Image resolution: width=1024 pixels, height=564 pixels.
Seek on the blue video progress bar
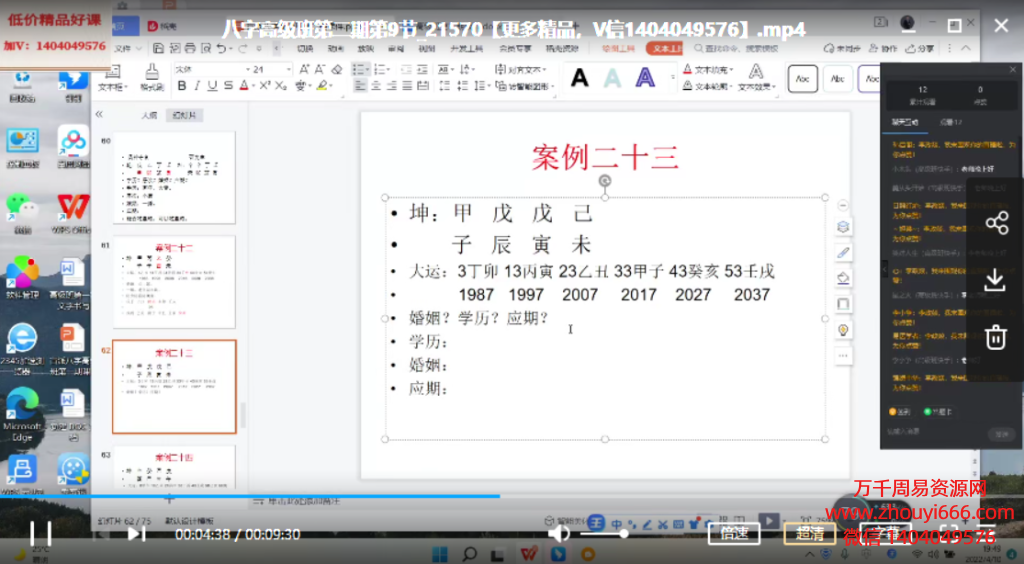[x=250, y=497]
